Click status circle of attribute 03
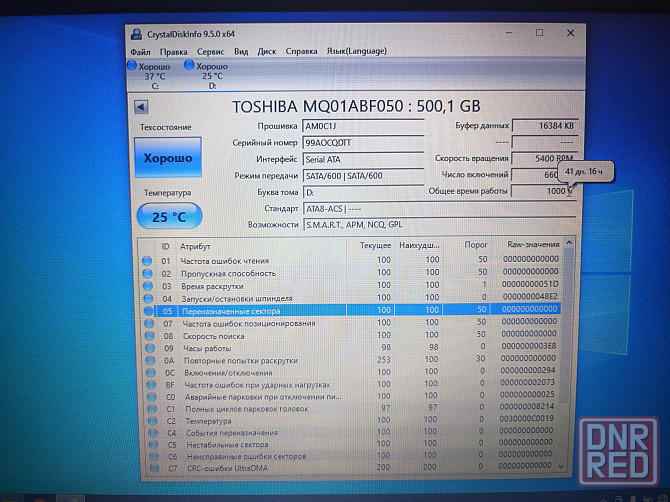670x502 pixels. click(x=148, y=286)
